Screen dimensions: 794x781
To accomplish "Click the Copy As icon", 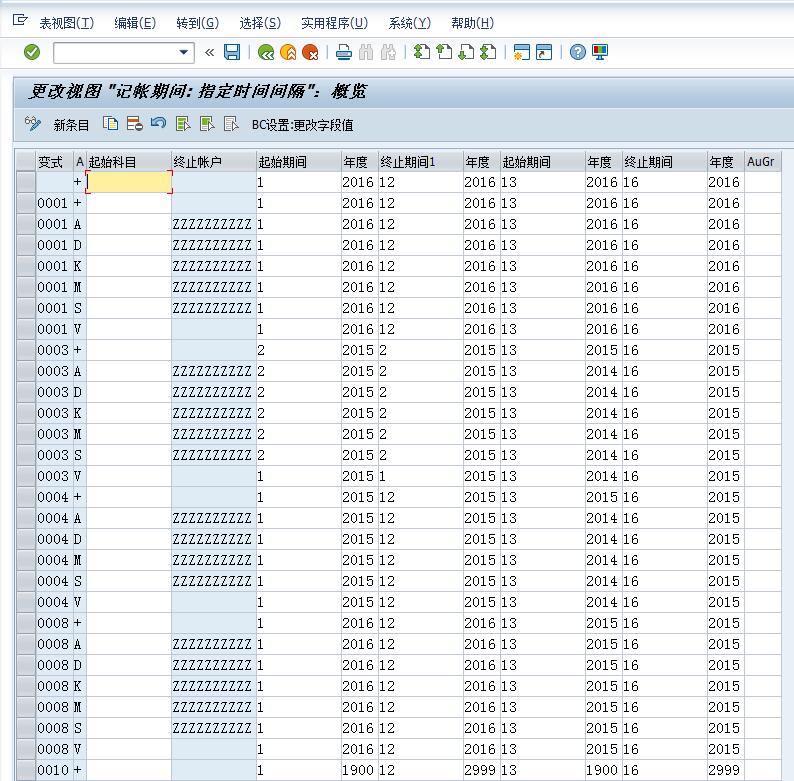I will 111,124.
